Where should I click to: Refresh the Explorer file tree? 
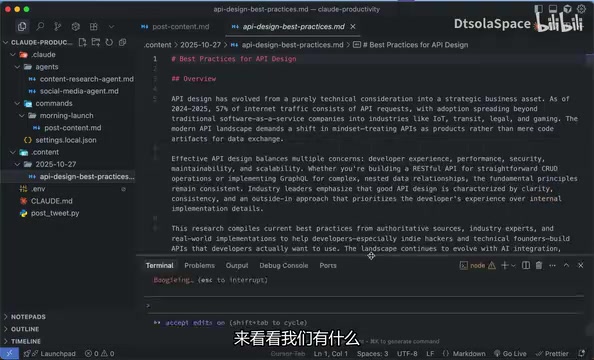109,42
